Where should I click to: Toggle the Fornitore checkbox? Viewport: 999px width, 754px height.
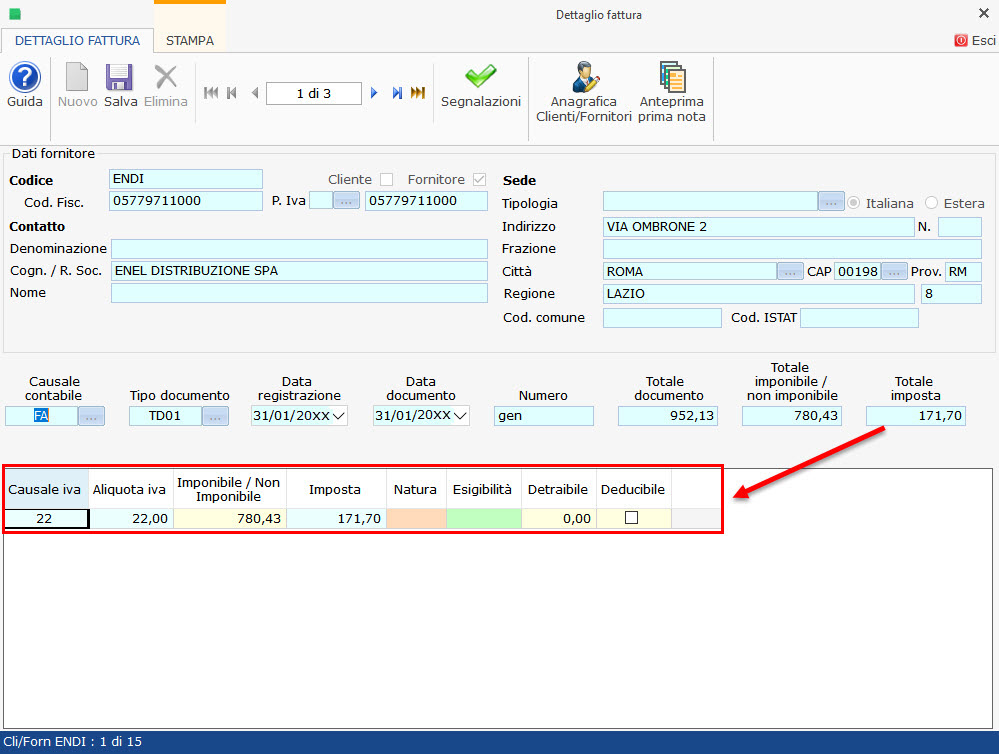click(480, 180)
